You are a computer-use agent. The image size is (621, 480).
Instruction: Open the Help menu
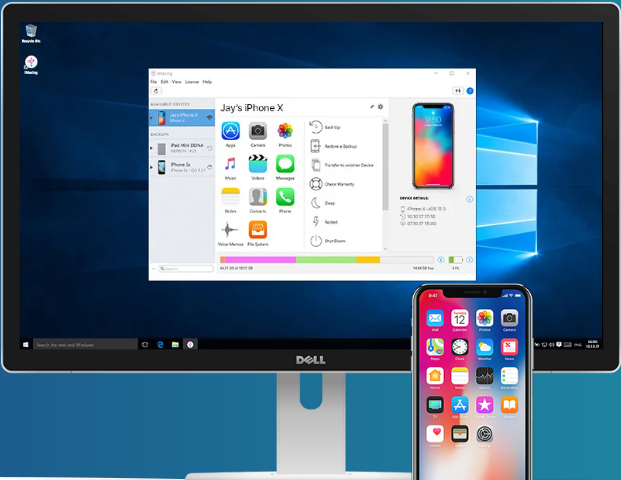click(207, 82)
